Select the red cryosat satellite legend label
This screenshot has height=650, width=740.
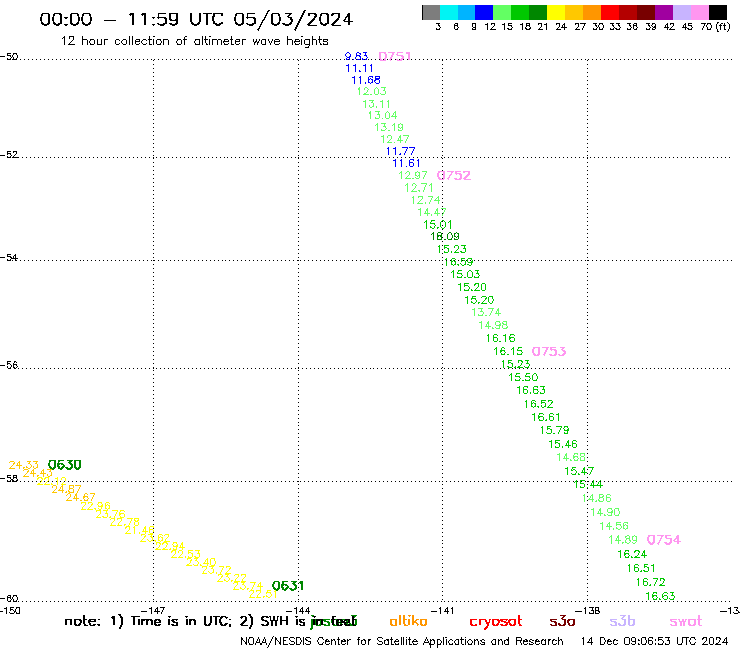[496, 622]
